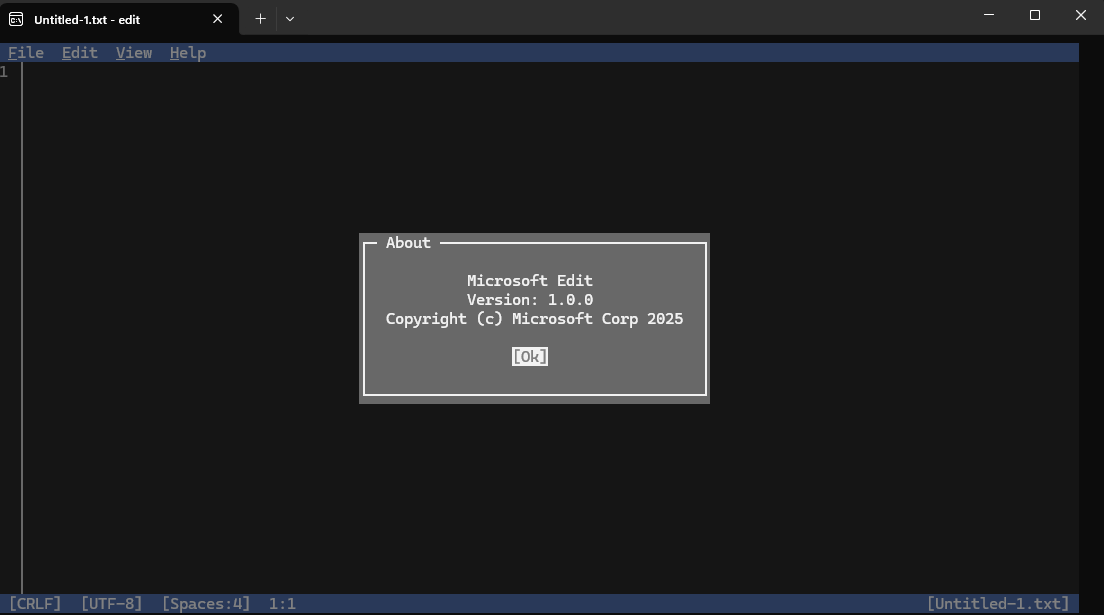Open a new terminal tab with plus icon
This screenshot has width=1104, height=615.
[261, 19]
